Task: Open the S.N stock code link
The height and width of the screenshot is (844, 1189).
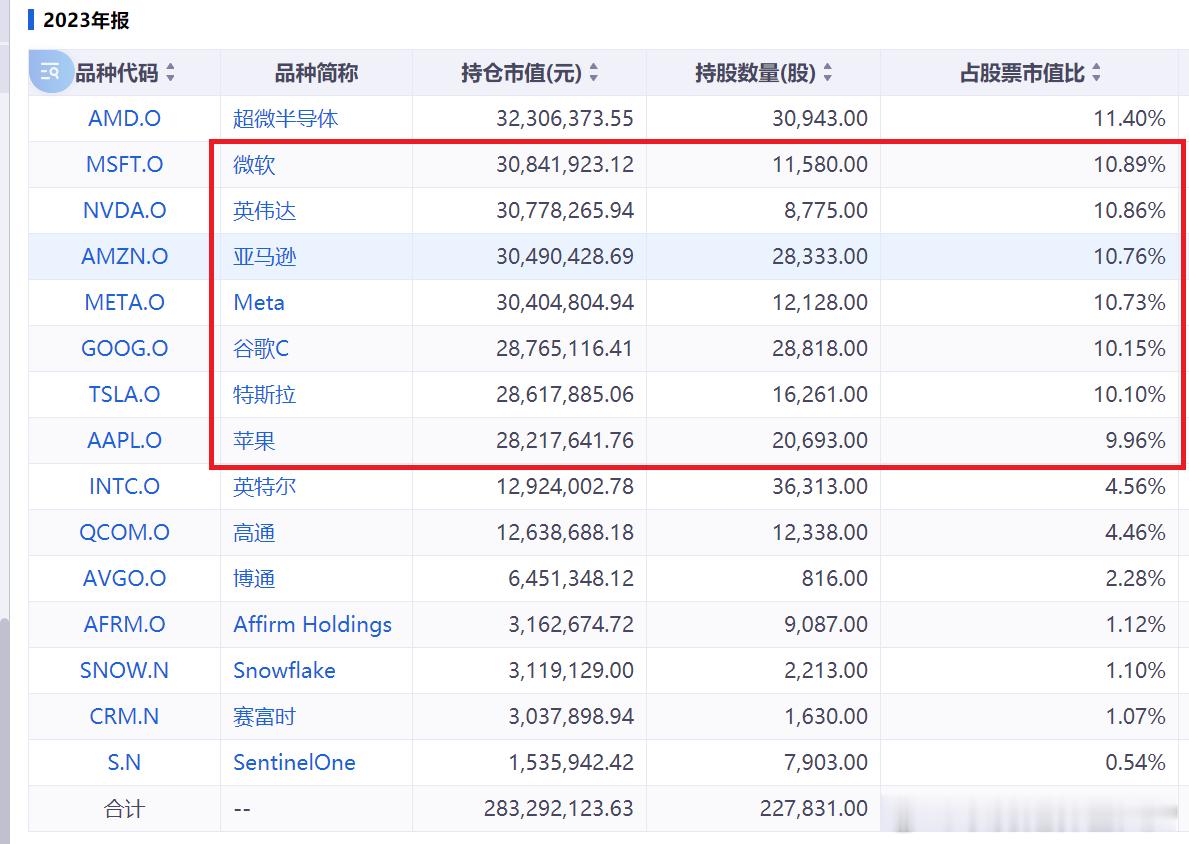Action: (x=124, y=762)
